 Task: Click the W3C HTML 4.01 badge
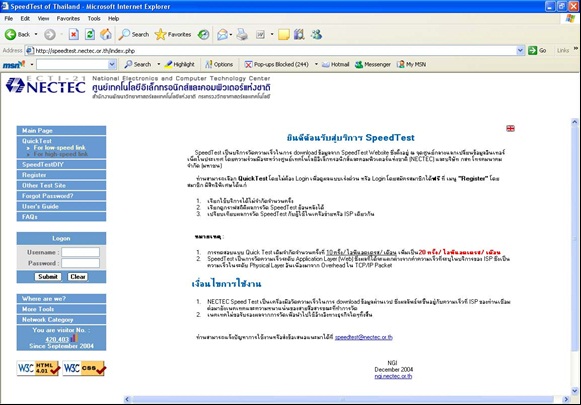tap(38, 368)
